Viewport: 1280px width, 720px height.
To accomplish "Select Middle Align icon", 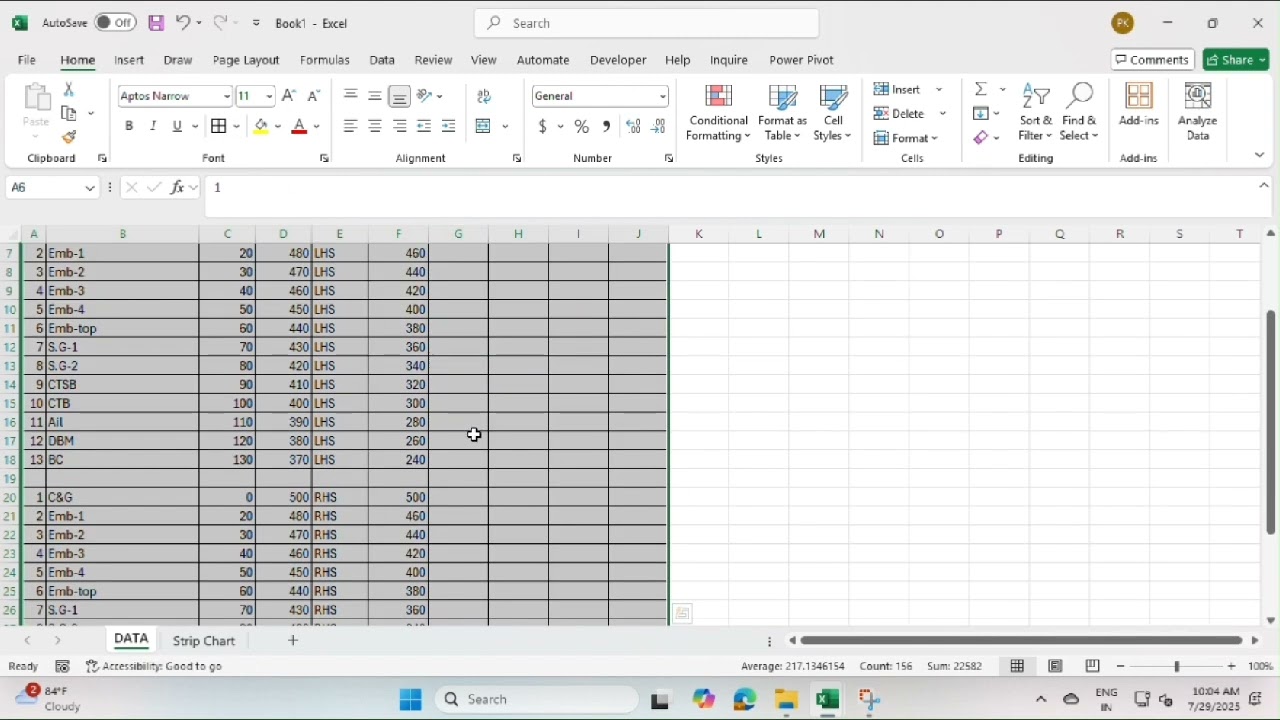I will click(375, 96).
